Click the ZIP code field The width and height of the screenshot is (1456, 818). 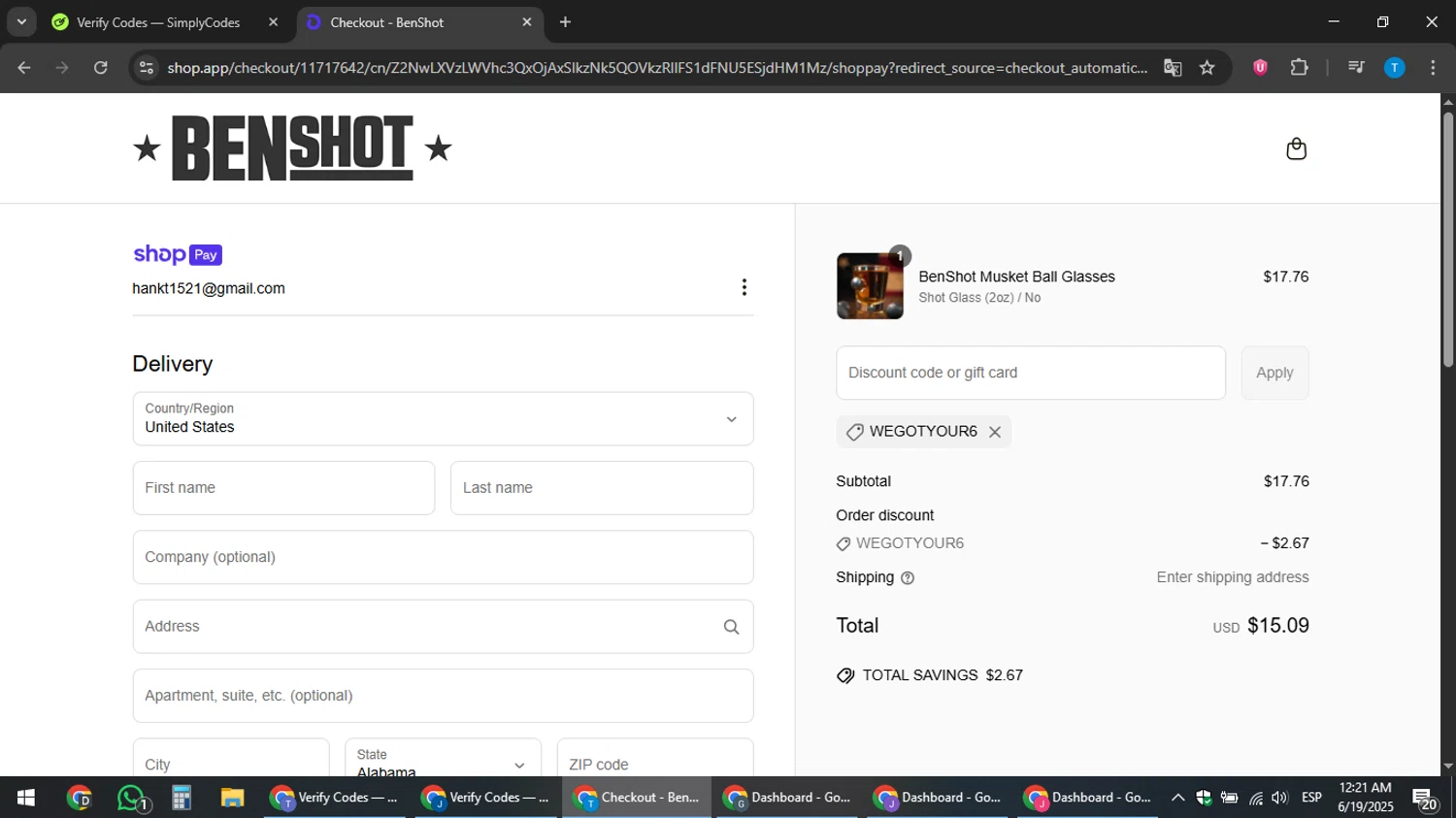pos(655,759)
